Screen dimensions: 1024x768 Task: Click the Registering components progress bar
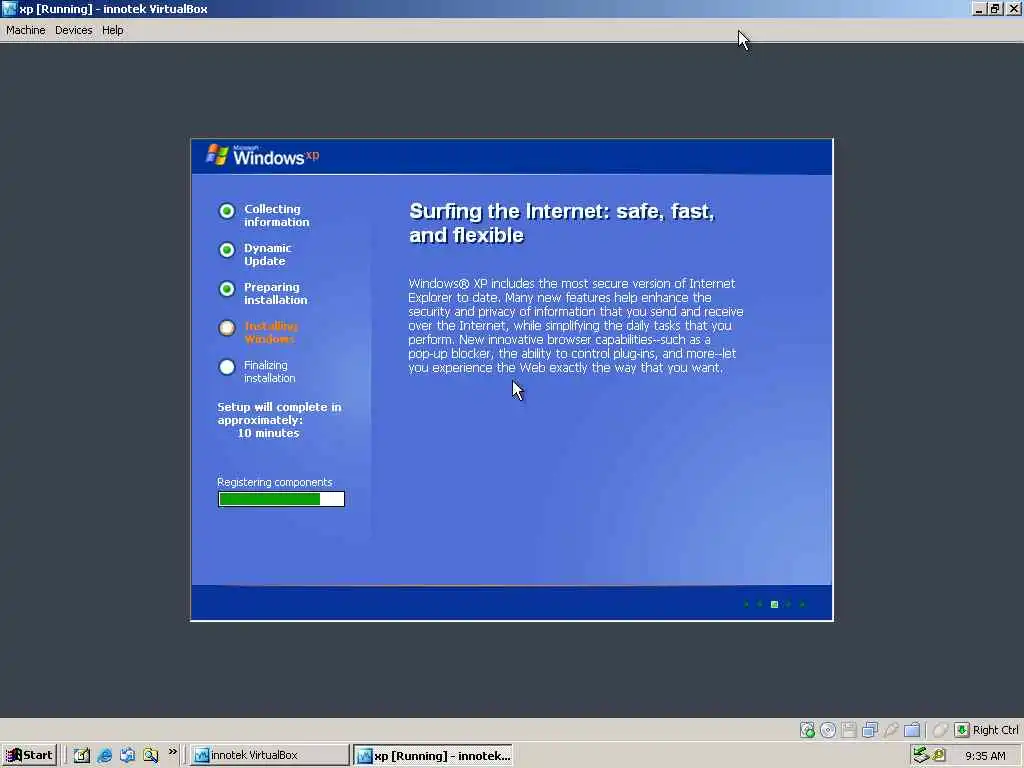coord(281,499)
